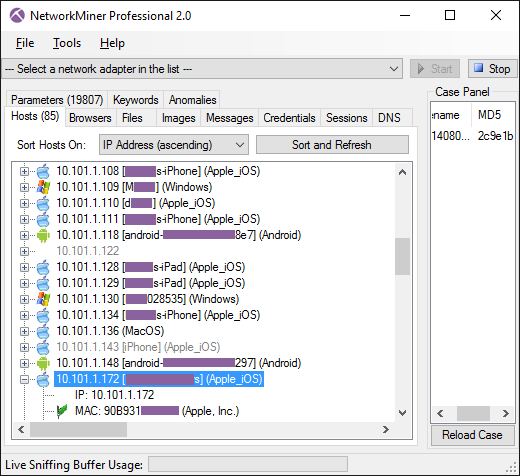Maximize the NetworkMiner window
This screenshot has height=476, width=520.
(450, 15)
